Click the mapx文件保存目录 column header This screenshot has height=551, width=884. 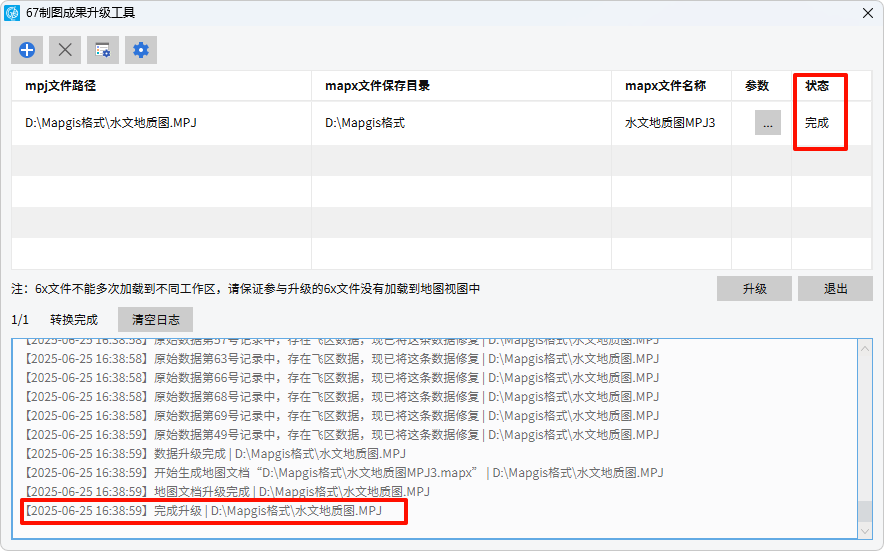pos(377,86)
